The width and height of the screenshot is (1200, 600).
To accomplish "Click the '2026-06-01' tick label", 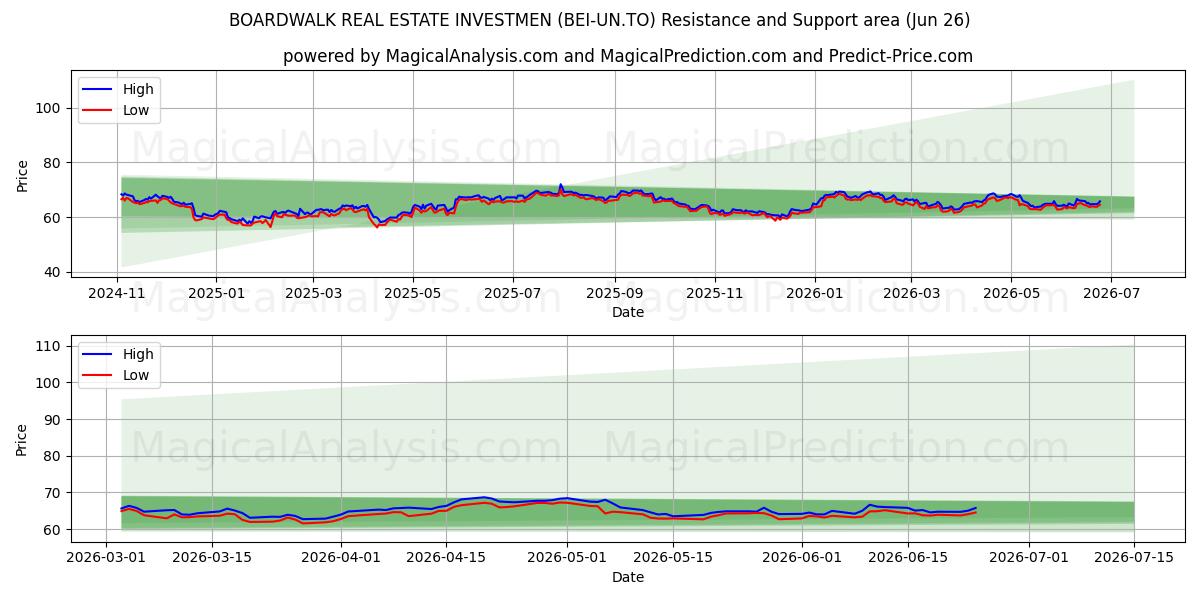I will [x=802, y=557].
